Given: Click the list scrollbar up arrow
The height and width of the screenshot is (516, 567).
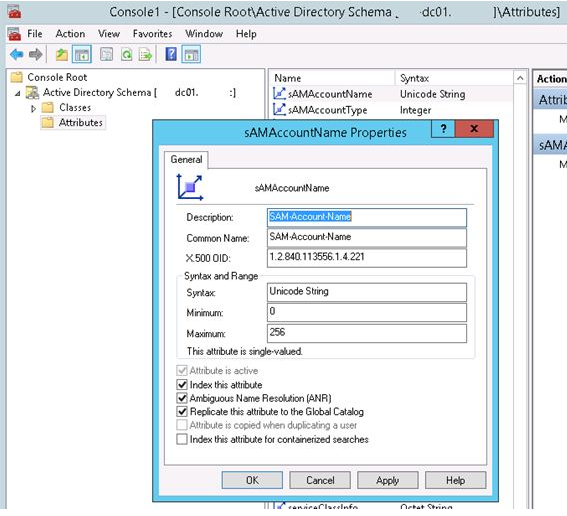Looking at the screenshot, I should 520,78.
